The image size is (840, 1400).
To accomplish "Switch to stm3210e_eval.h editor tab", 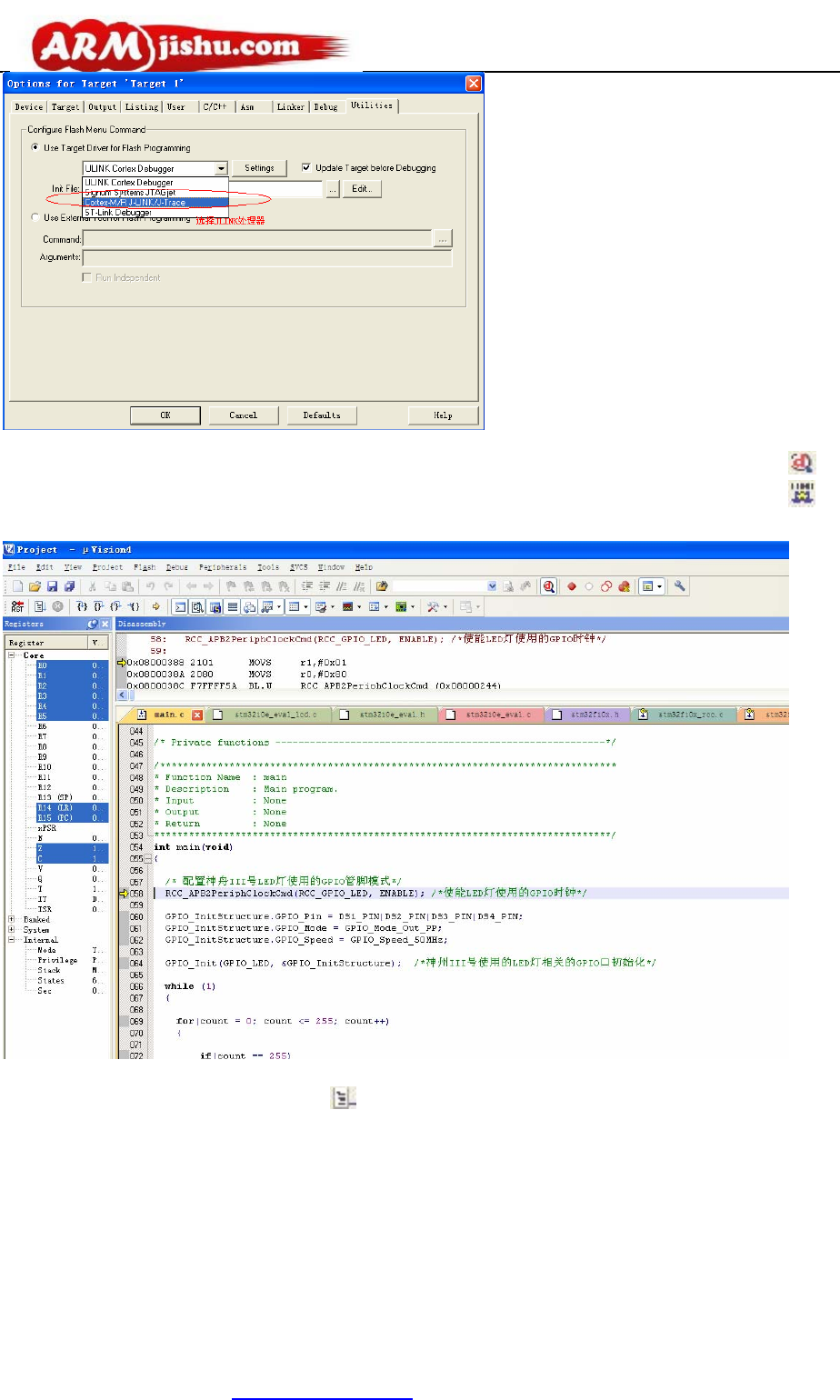I will (x=387, y=715).
